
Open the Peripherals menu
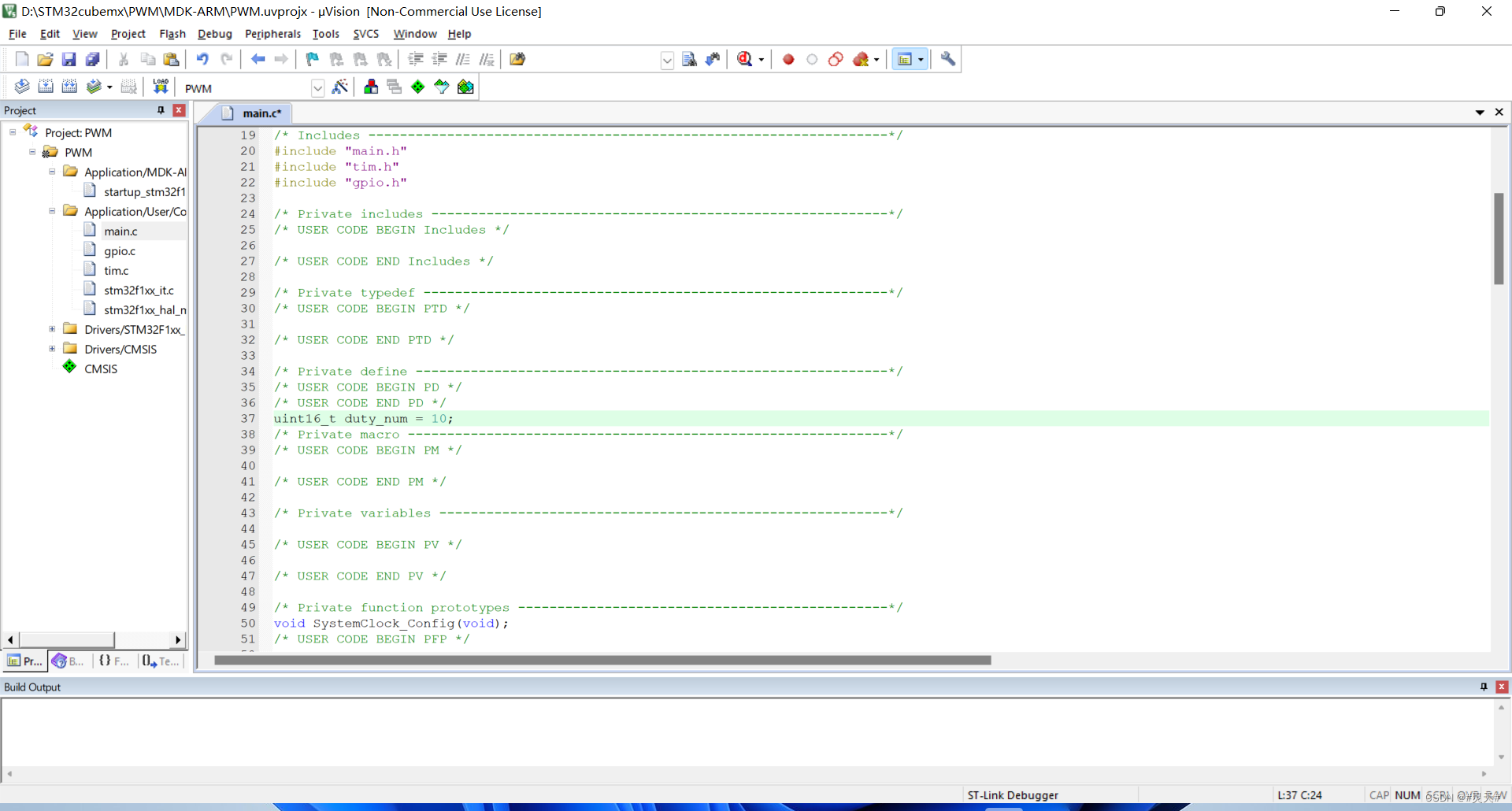pos(272,34)
